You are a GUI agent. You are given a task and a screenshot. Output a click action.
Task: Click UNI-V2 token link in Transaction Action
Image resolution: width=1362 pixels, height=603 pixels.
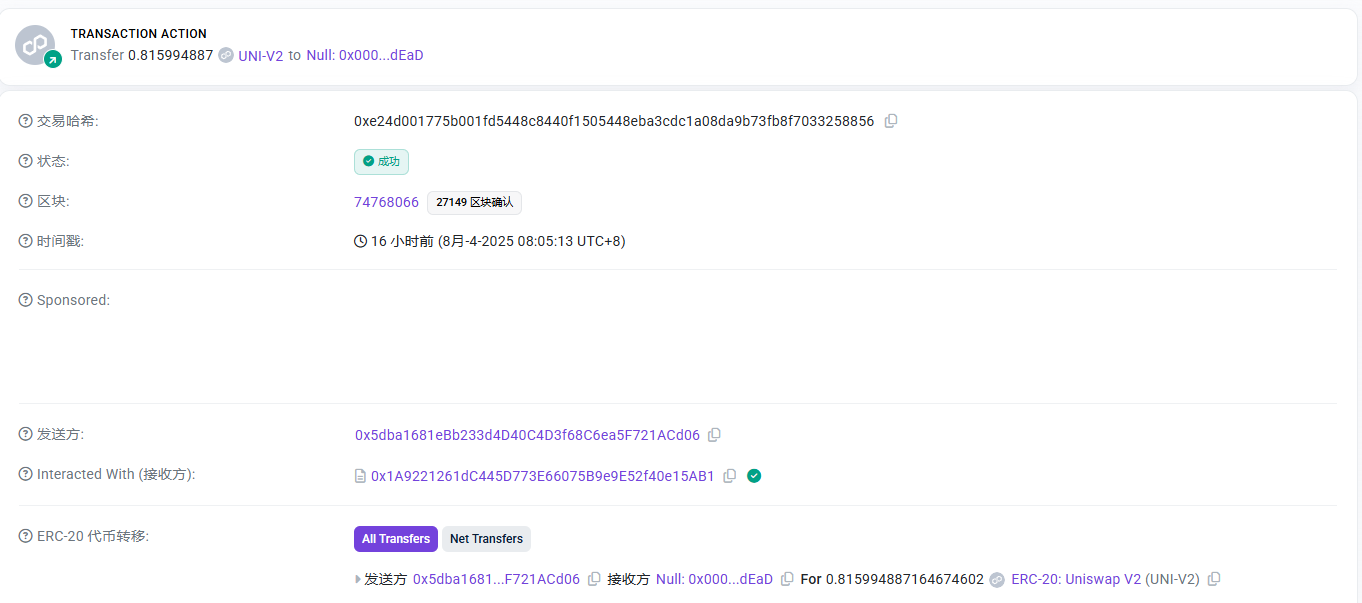[260, 55]
